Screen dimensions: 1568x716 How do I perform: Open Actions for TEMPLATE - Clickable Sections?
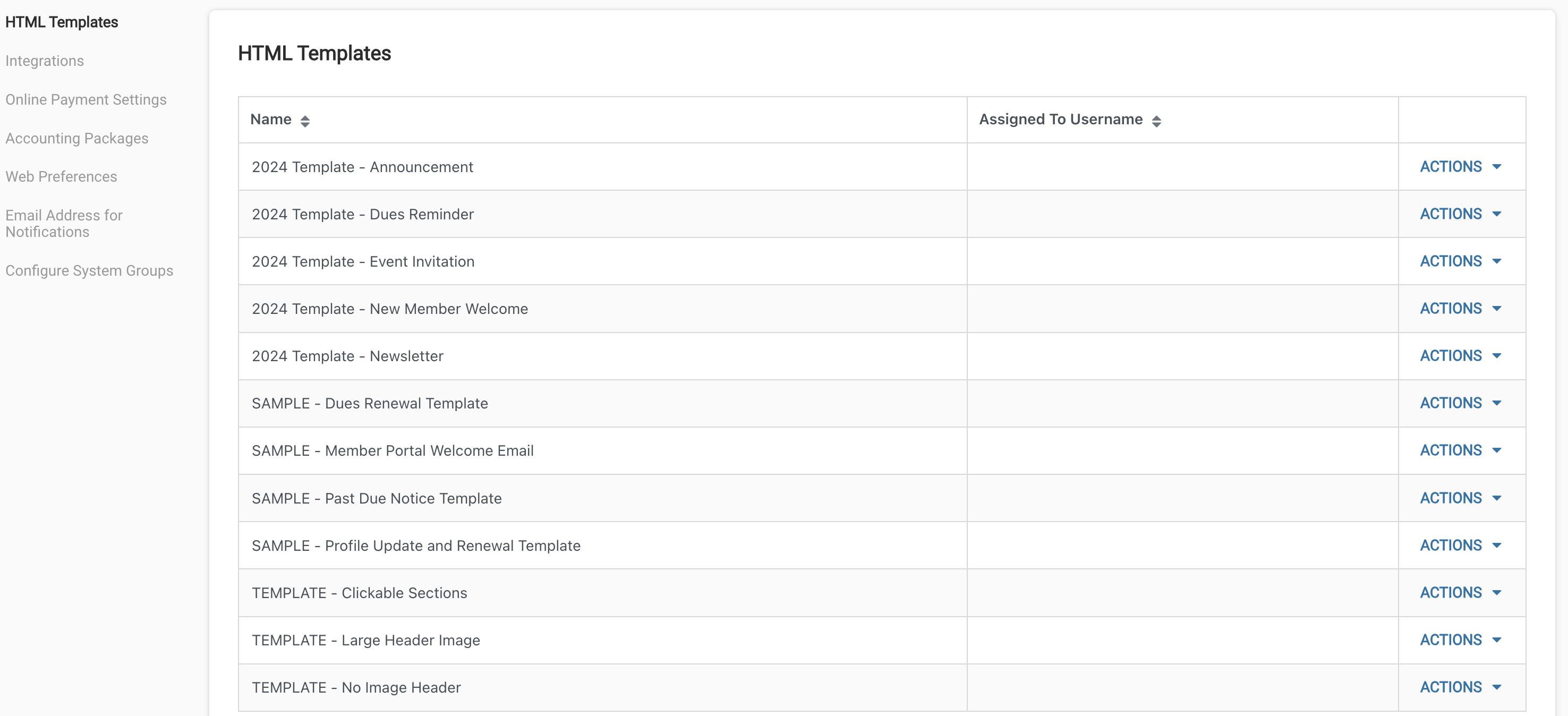(1460, 593)
